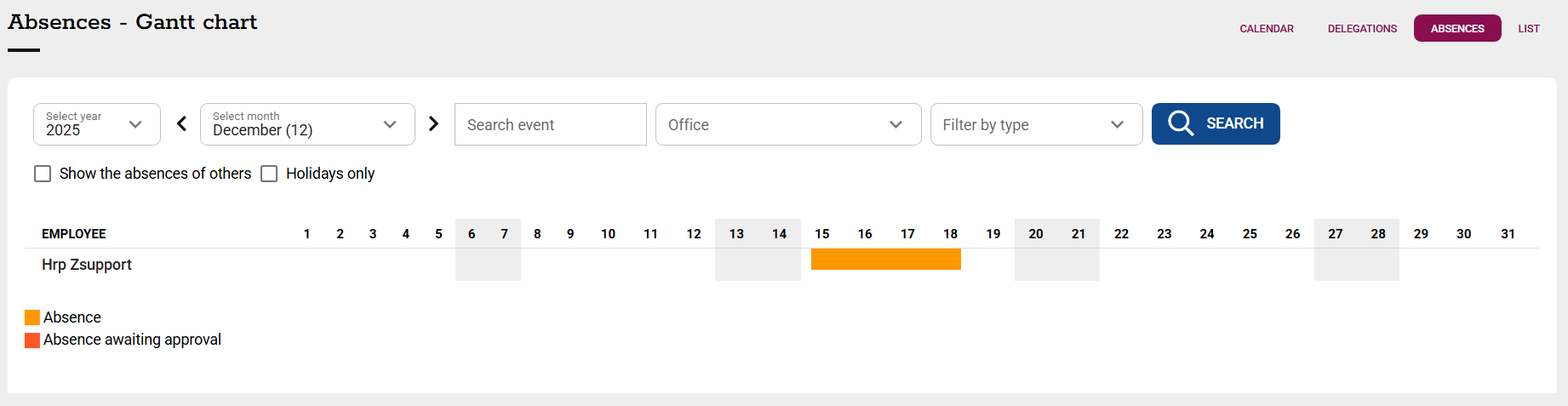
Task: Click the orange absence bar for Hrp Zsupport
Action: (885, 260)
